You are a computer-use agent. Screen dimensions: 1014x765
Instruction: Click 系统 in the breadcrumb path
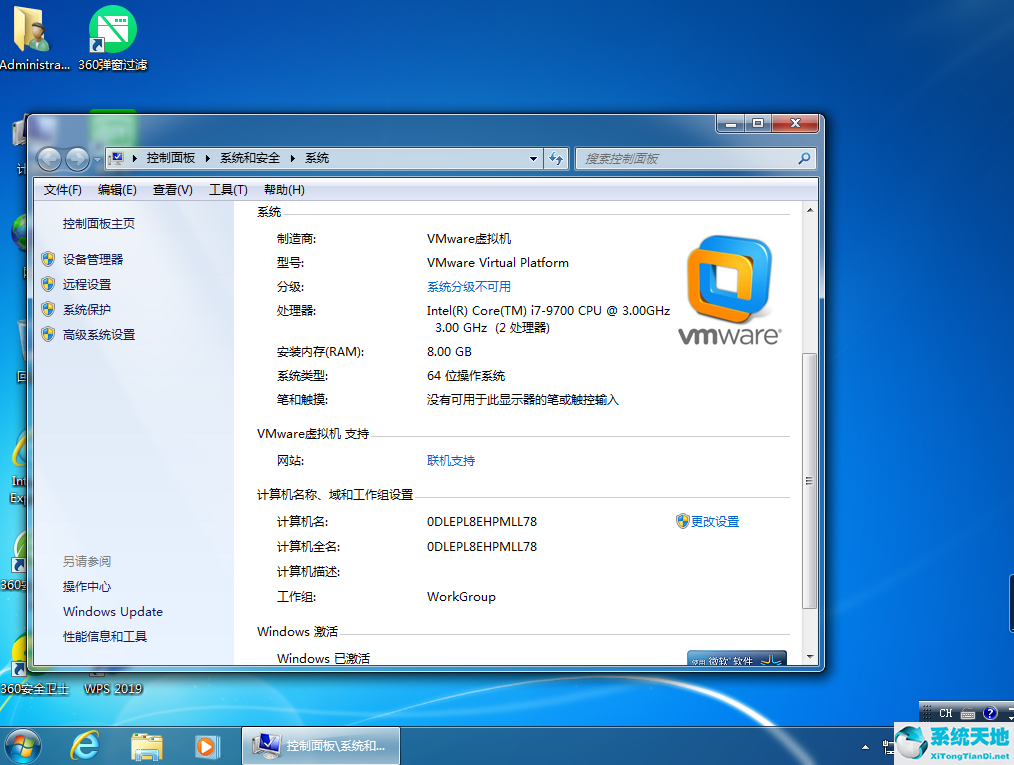(317, 158)
